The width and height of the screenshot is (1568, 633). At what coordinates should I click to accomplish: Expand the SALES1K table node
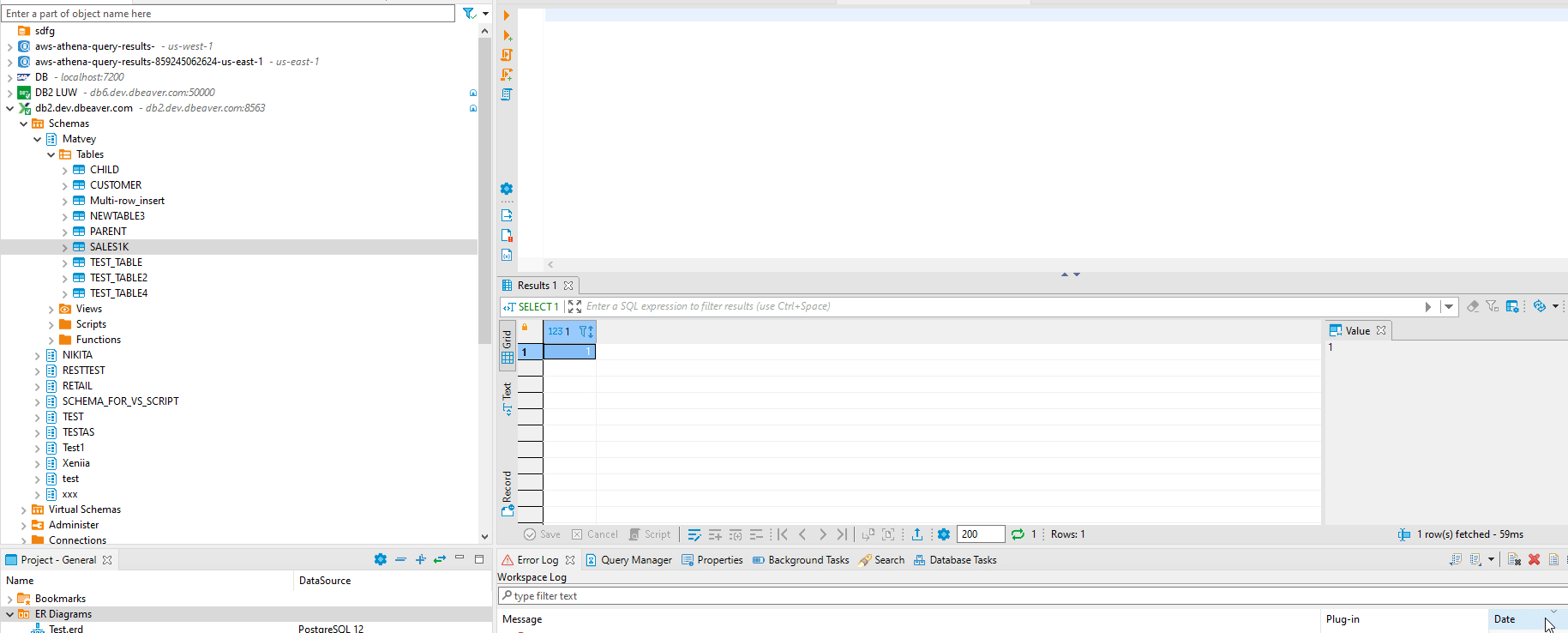pyautogui.click(x=65, y=247)
